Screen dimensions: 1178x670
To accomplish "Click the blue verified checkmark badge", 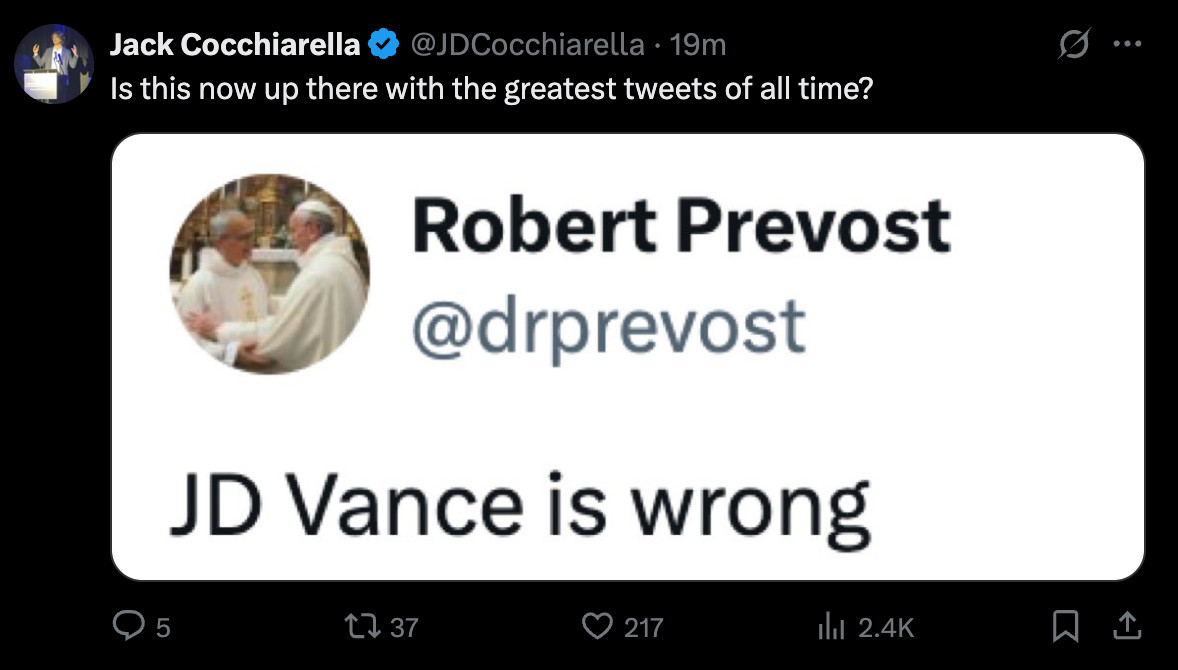I will [x=385, y=45].
